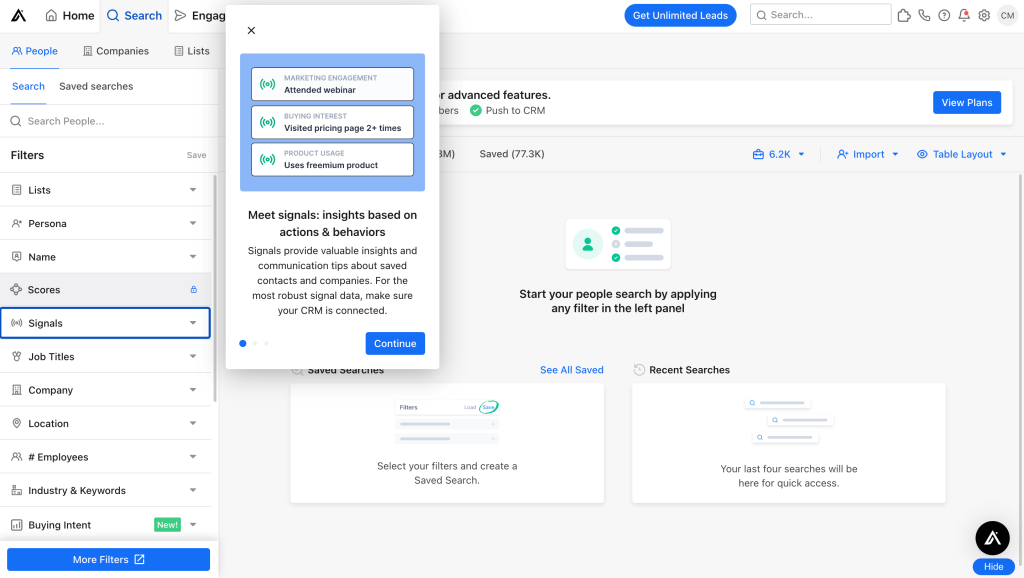Click the Persona filter icon
The width and height of the screenshot is (1024, 578).
17,223
